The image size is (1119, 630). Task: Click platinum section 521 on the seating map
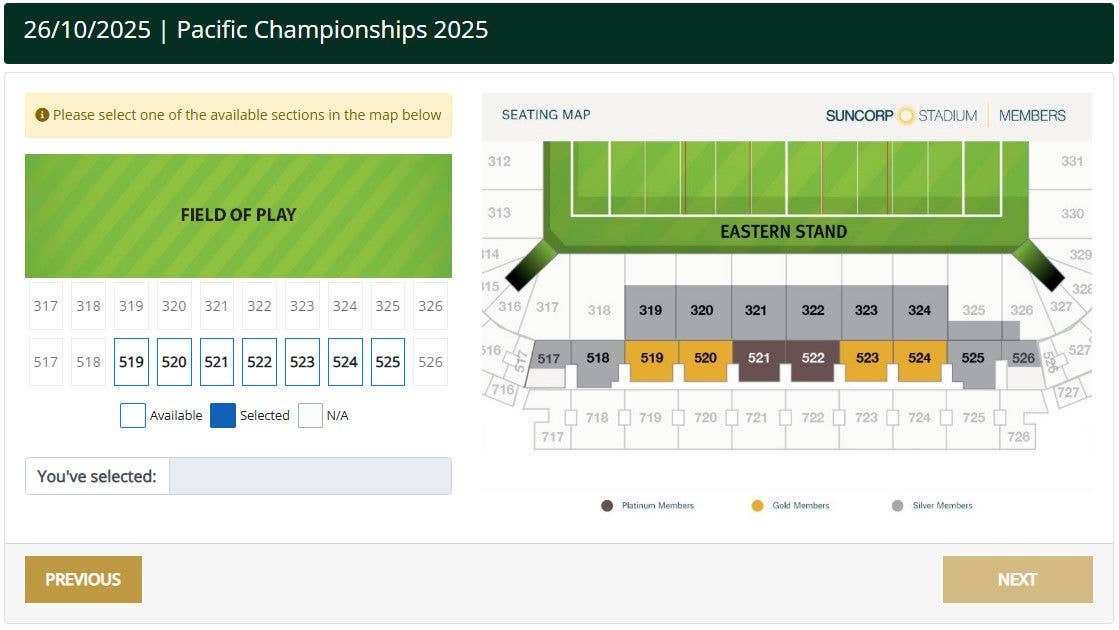pos(759,359)
